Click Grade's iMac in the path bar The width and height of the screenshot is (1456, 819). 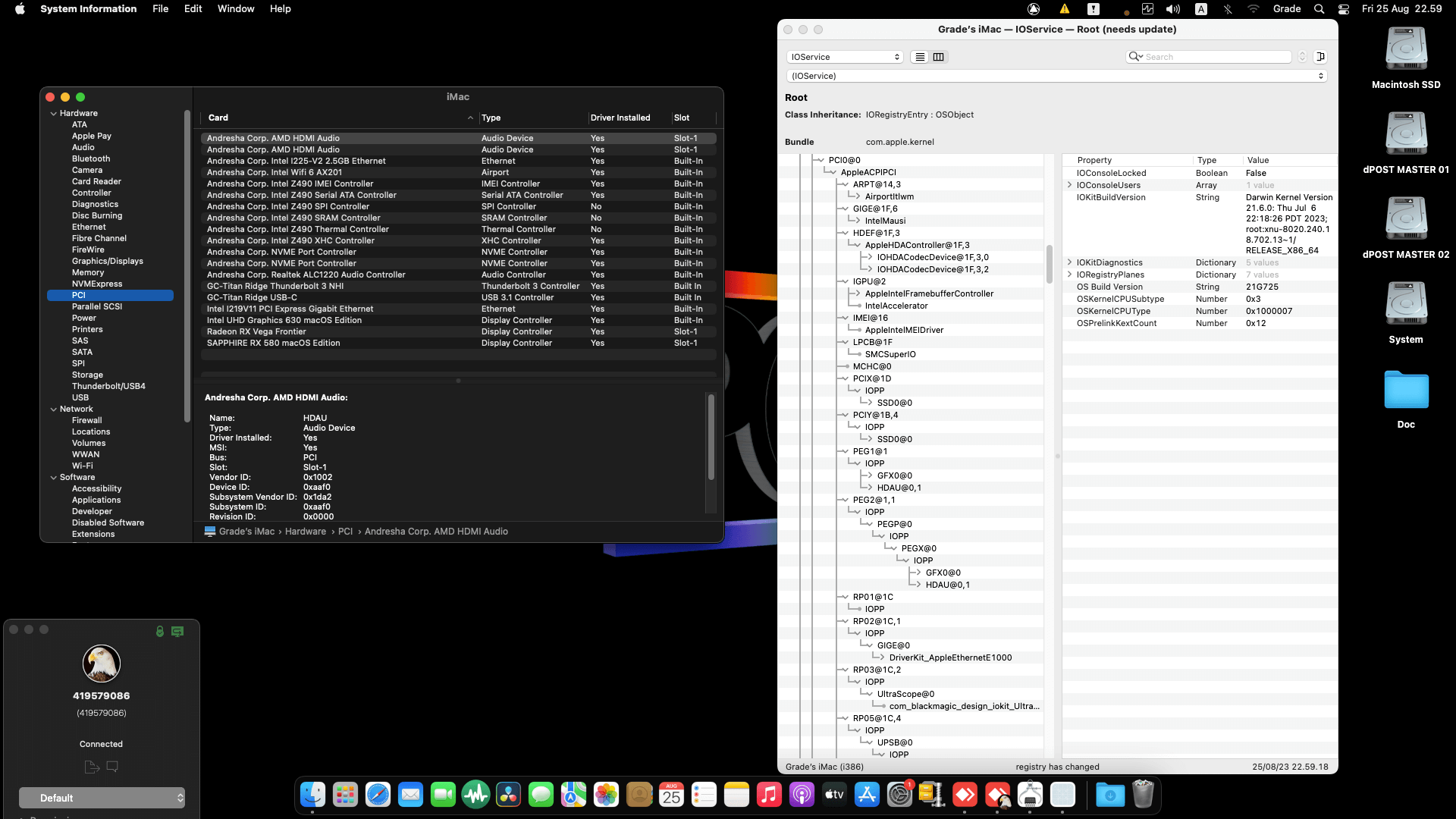click(246, 532)
